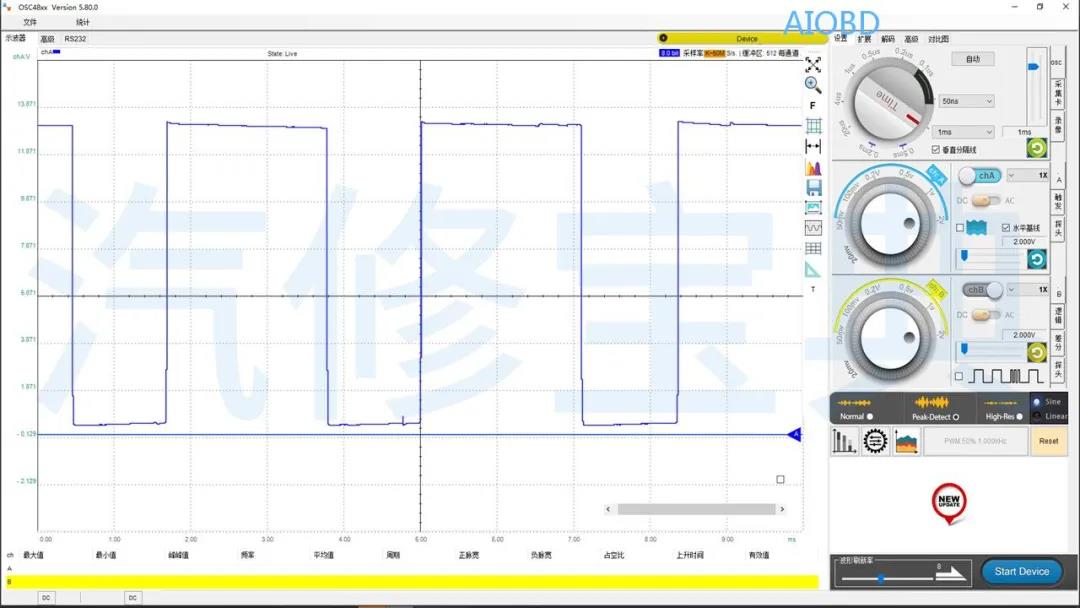
Task: Click the channel B voltage knob
Action: coord(891,337)
